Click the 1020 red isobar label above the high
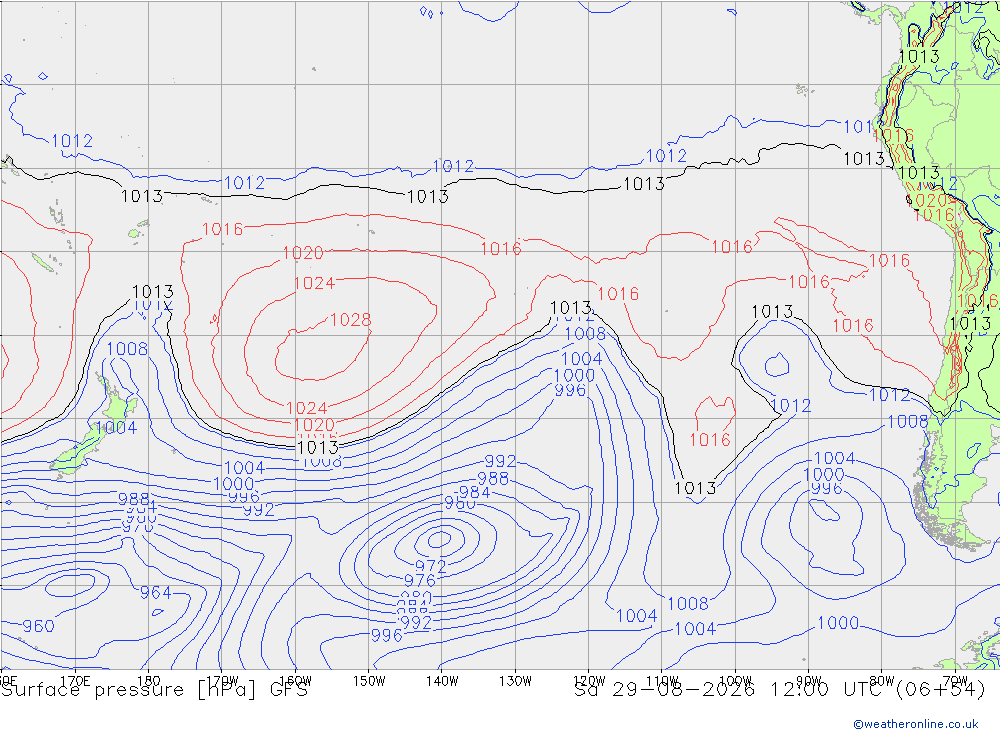 (x=303, y=253)
